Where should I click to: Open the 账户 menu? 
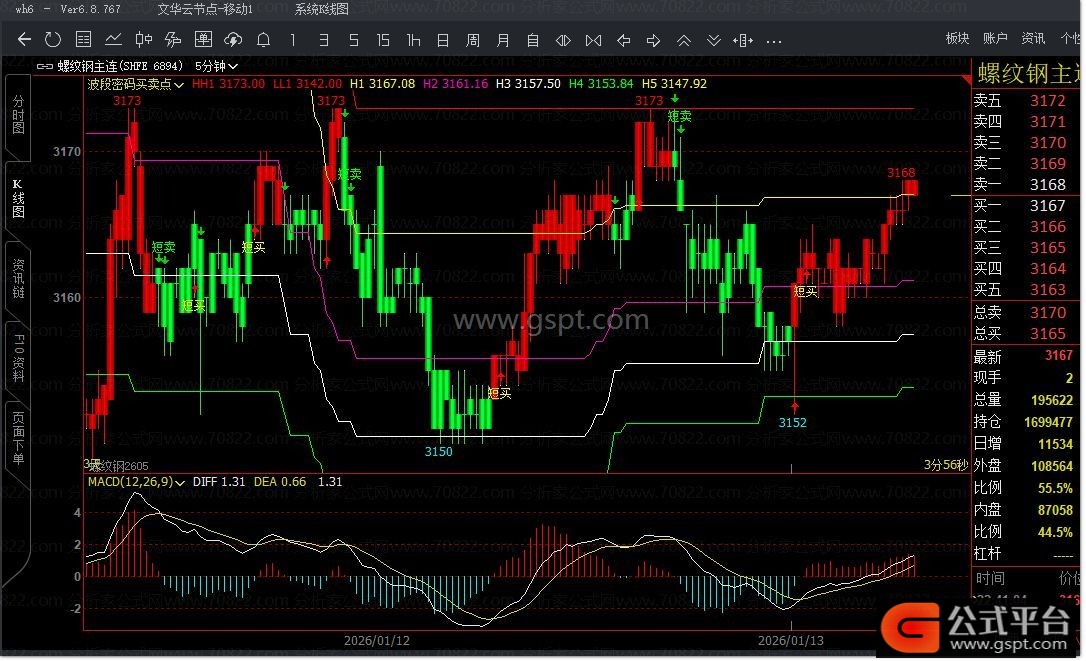[995, 38]
